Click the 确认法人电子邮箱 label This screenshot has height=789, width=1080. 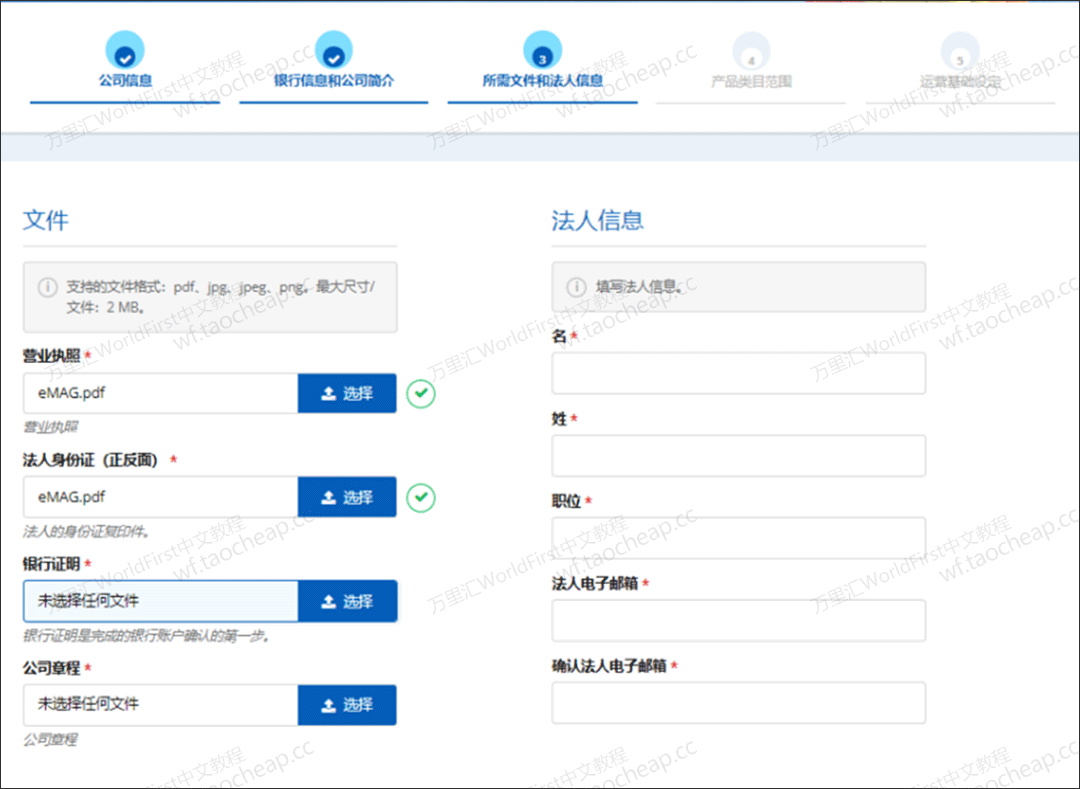[609, 666]
